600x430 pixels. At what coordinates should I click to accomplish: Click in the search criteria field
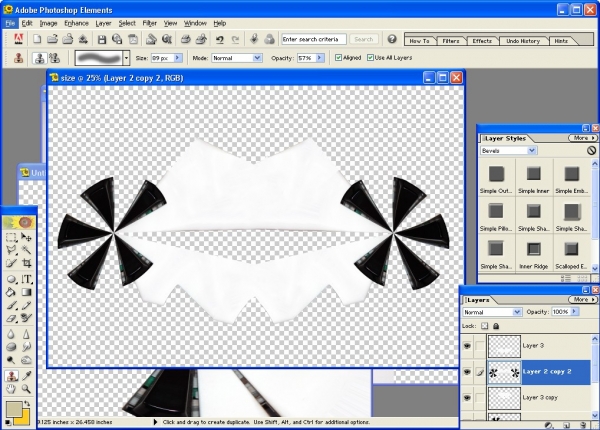tap(314, 39)
